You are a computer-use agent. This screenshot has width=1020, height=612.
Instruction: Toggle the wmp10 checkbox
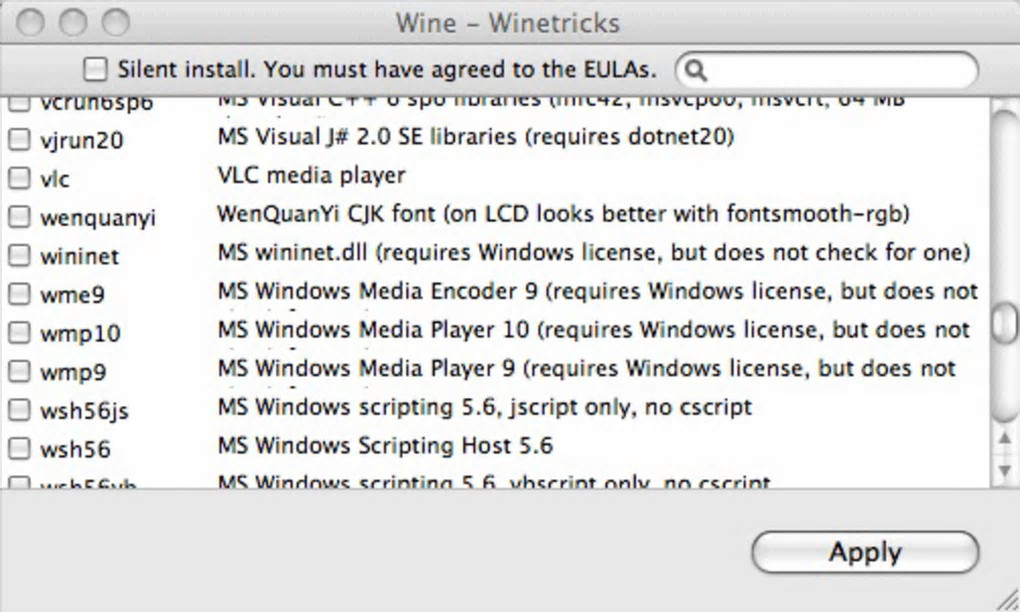point(19,333)
